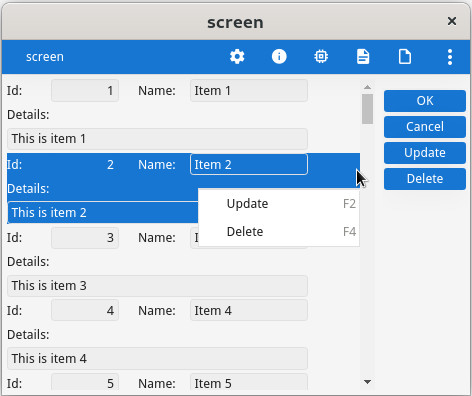Click the info circle icon
This screenshot has width=472, height=396.
click(279, 57)
